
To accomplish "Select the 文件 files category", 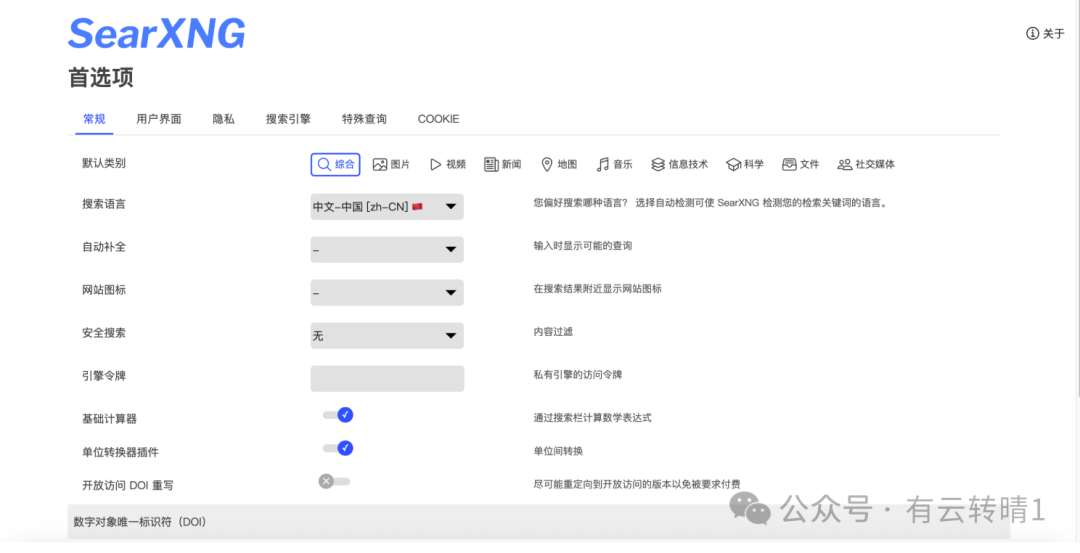I will point(800,165).
